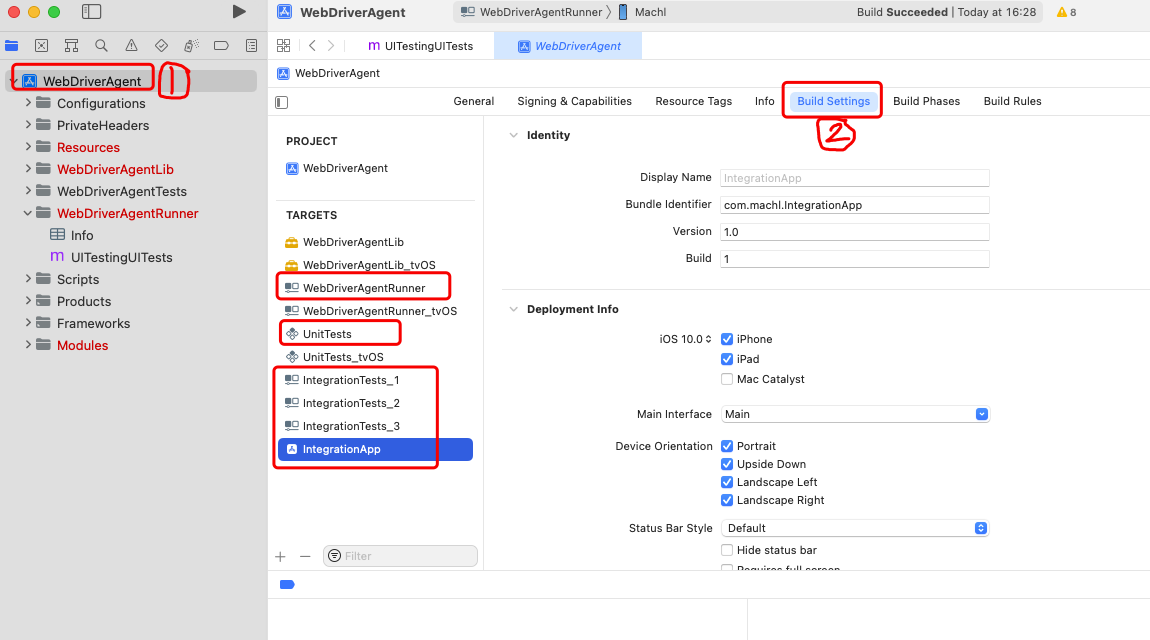This screenshot has height=640, width=1150.
Task: Switch to the UITestingUITests editor tab
Action: click(420, 45)
